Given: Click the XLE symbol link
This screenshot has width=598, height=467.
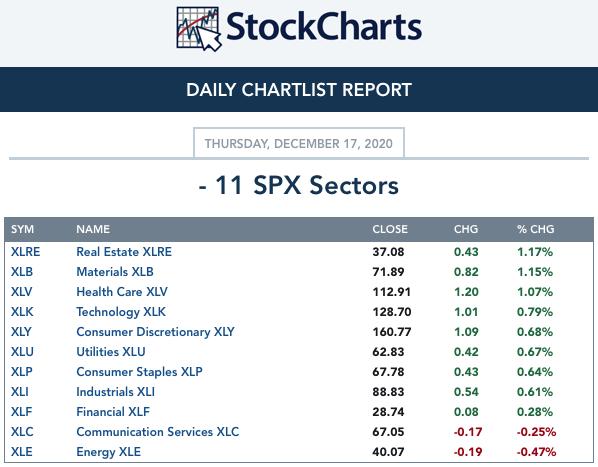Looking at the screenshot, I should click(21, 452).
